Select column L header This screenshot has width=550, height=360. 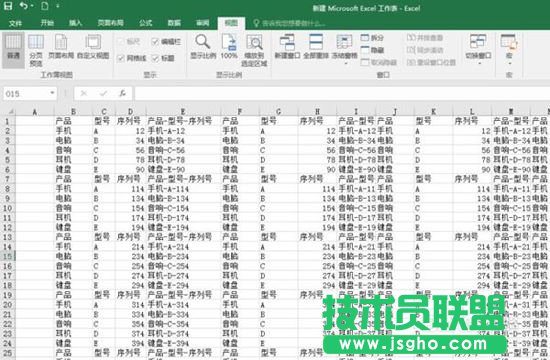pos(472,112)
